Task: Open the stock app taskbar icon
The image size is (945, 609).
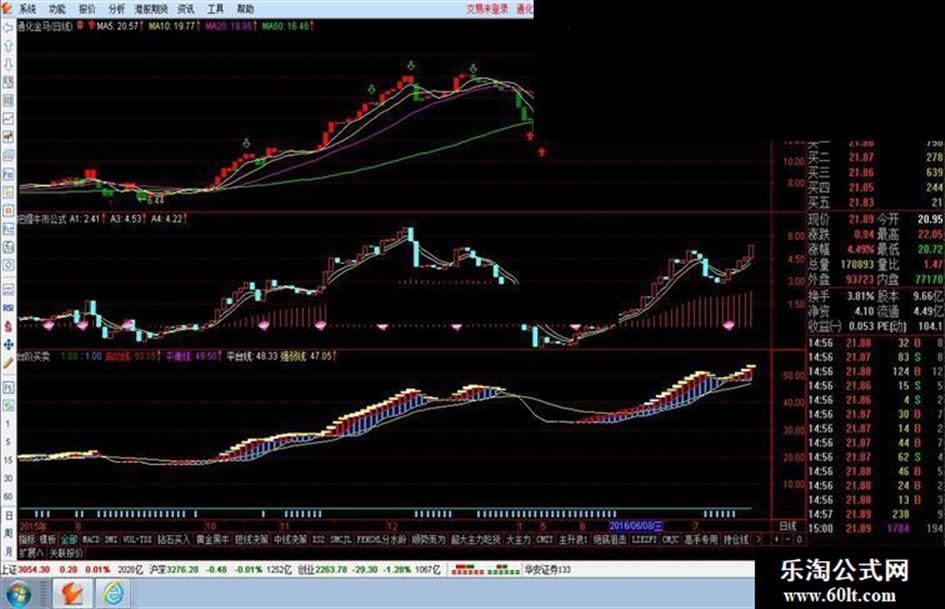Action: [73, 594]
